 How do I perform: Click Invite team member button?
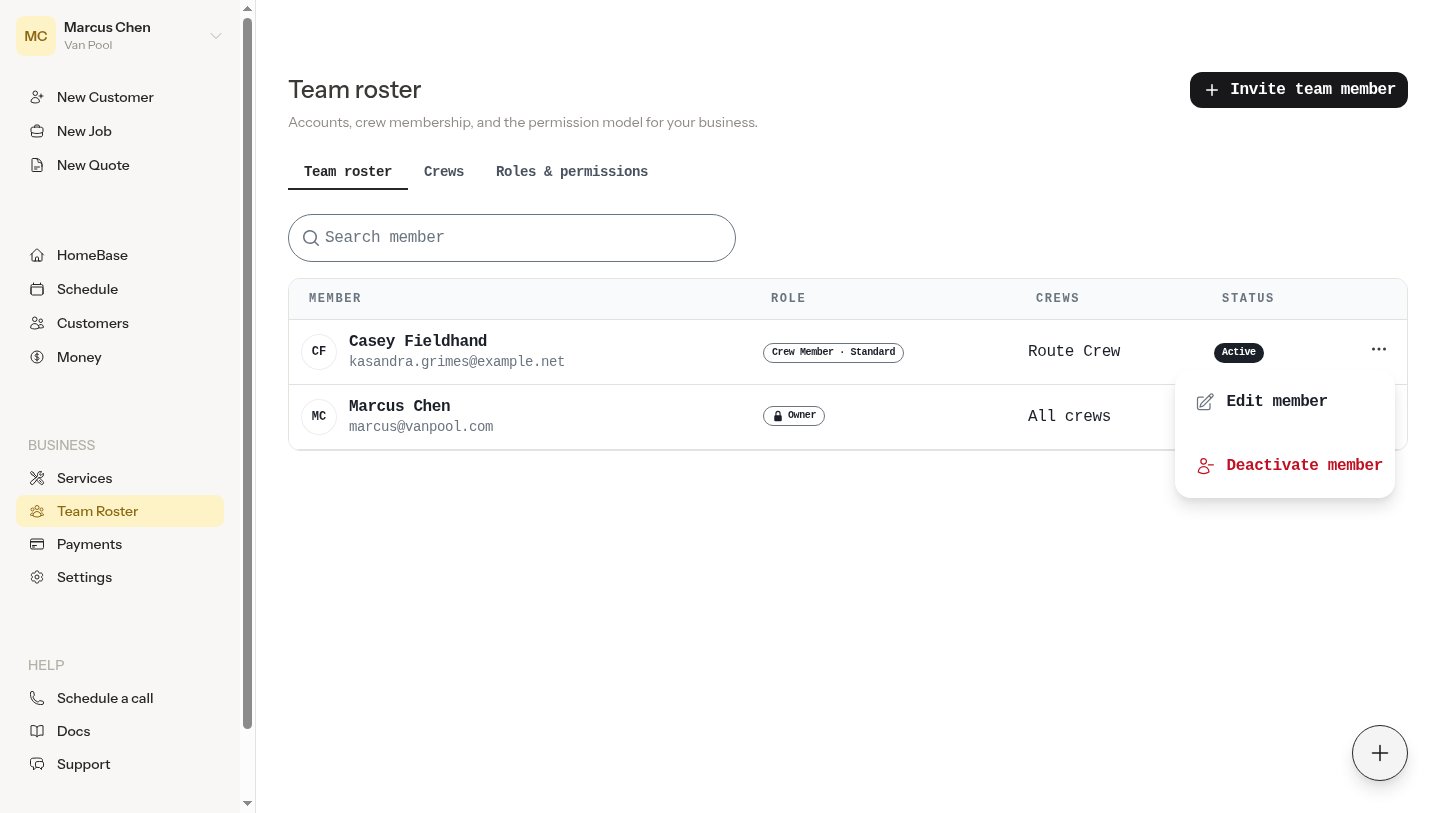click(1299, 90)
